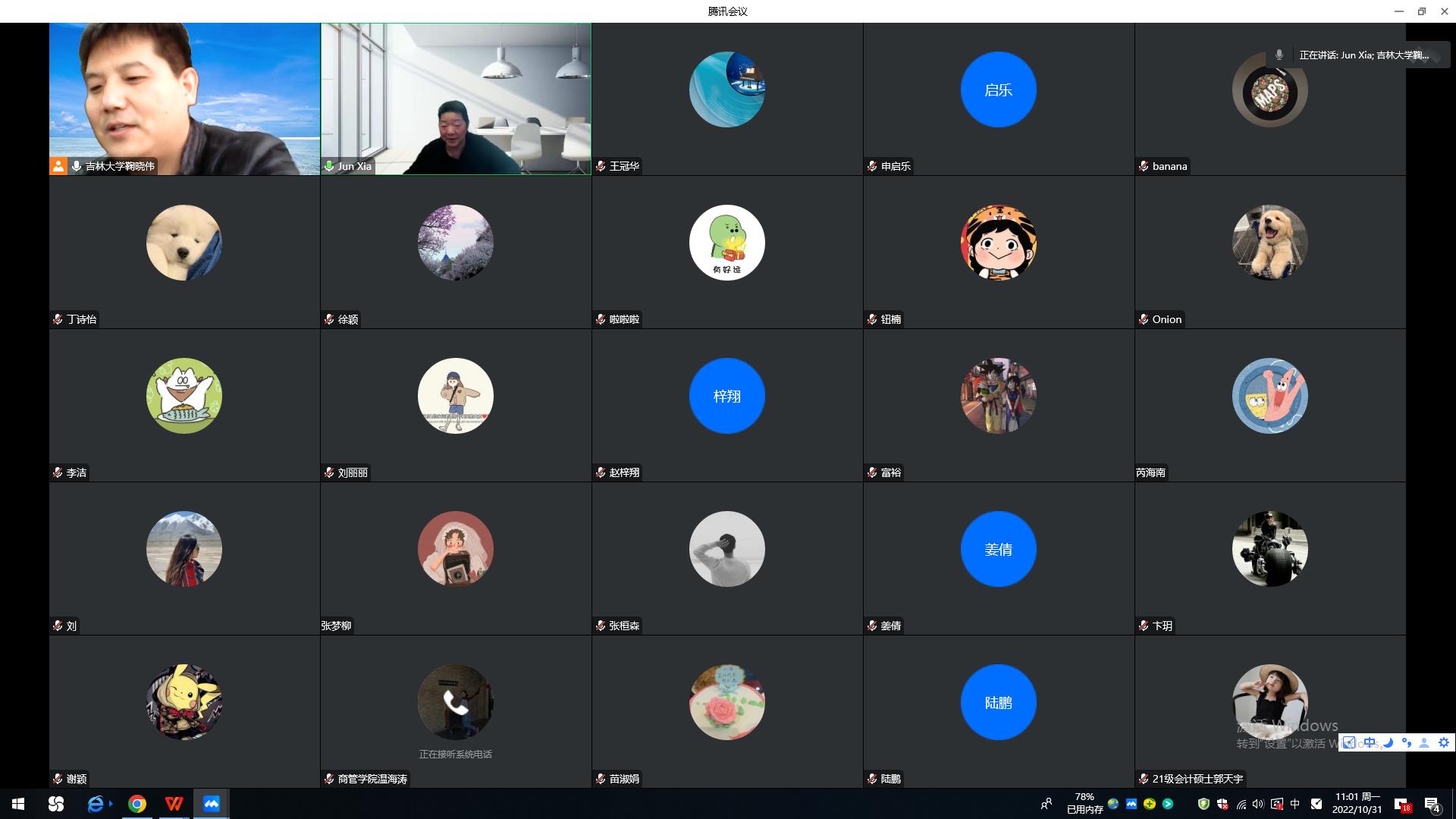Click the IME user account icon
This screenshot has width=1456, height=819.
pos(1424,742)
